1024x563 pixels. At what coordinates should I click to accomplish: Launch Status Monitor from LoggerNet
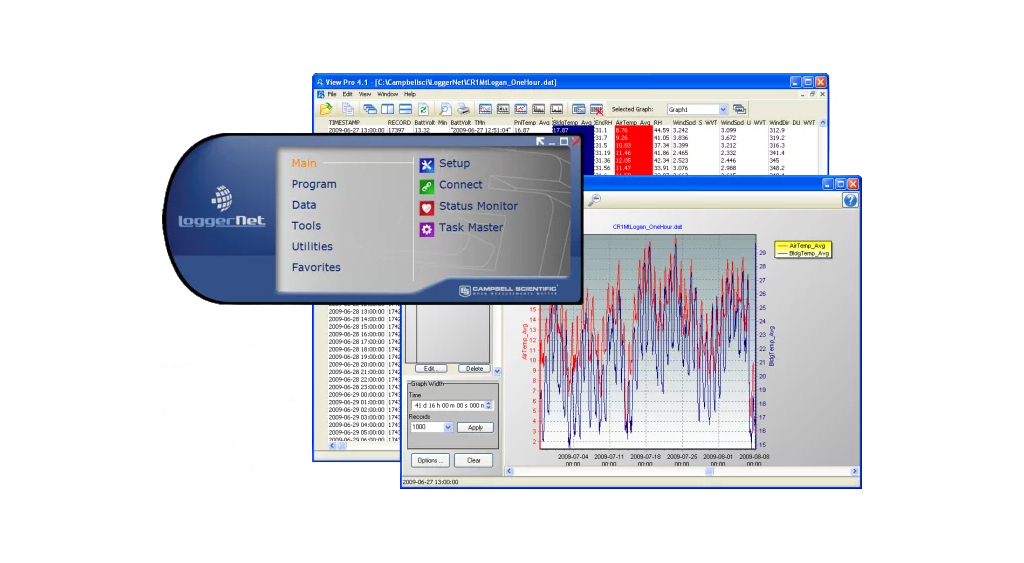click(478, 206)
